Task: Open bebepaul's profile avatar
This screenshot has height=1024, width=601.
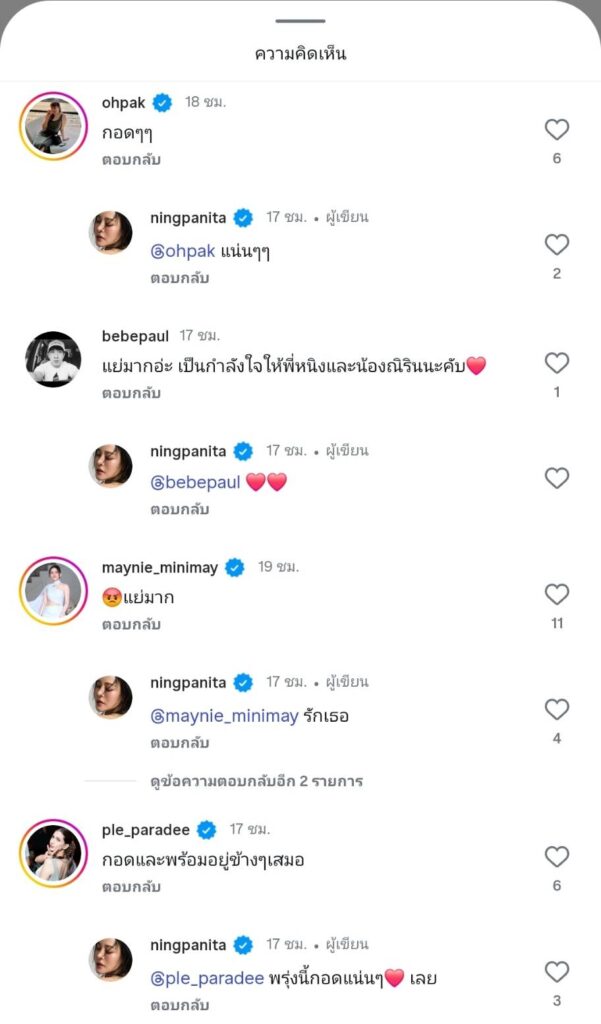Action: click(53, 359)
